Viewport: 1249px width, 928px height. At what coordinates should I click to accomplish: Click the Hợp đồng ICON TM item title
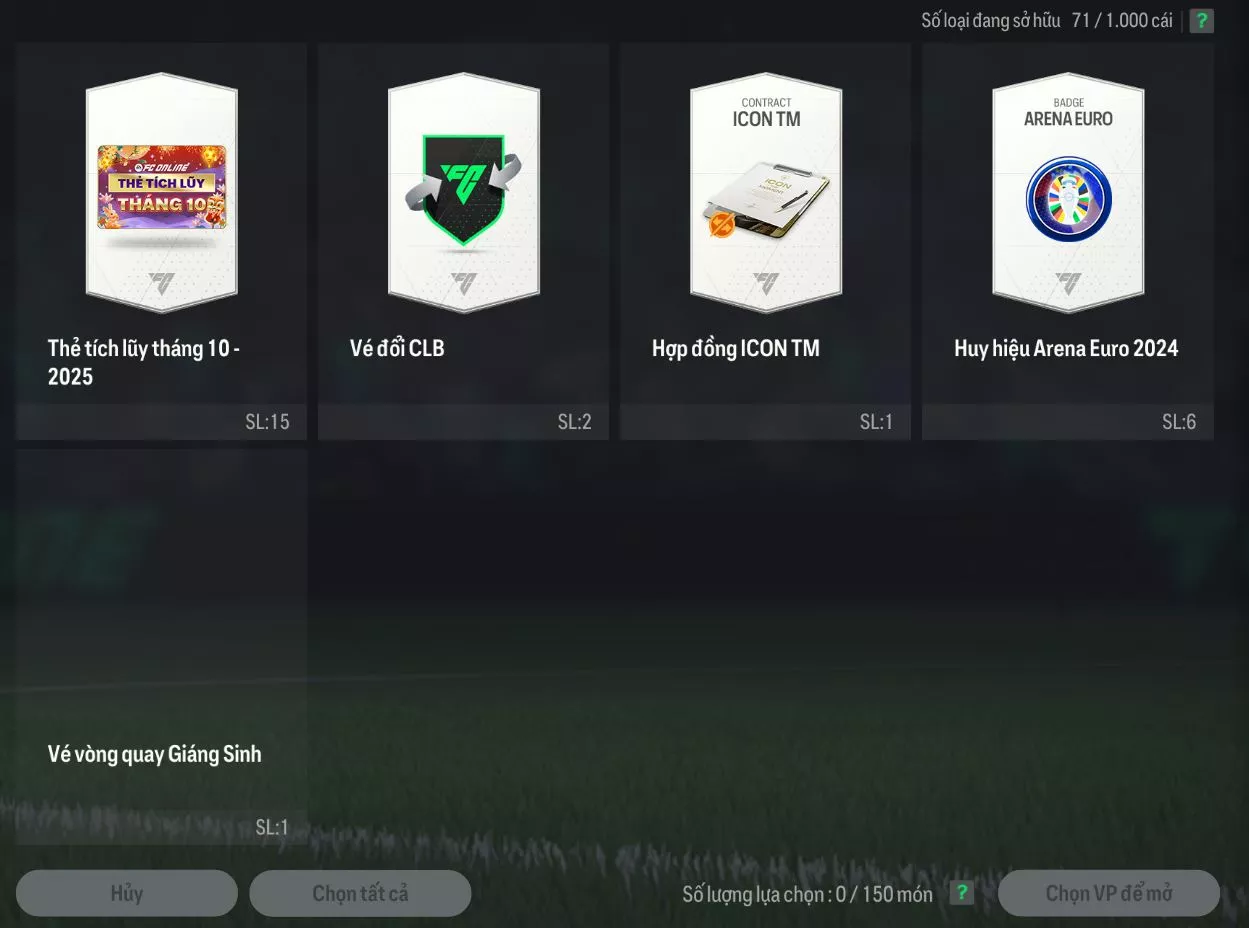[x=736, y=348]
